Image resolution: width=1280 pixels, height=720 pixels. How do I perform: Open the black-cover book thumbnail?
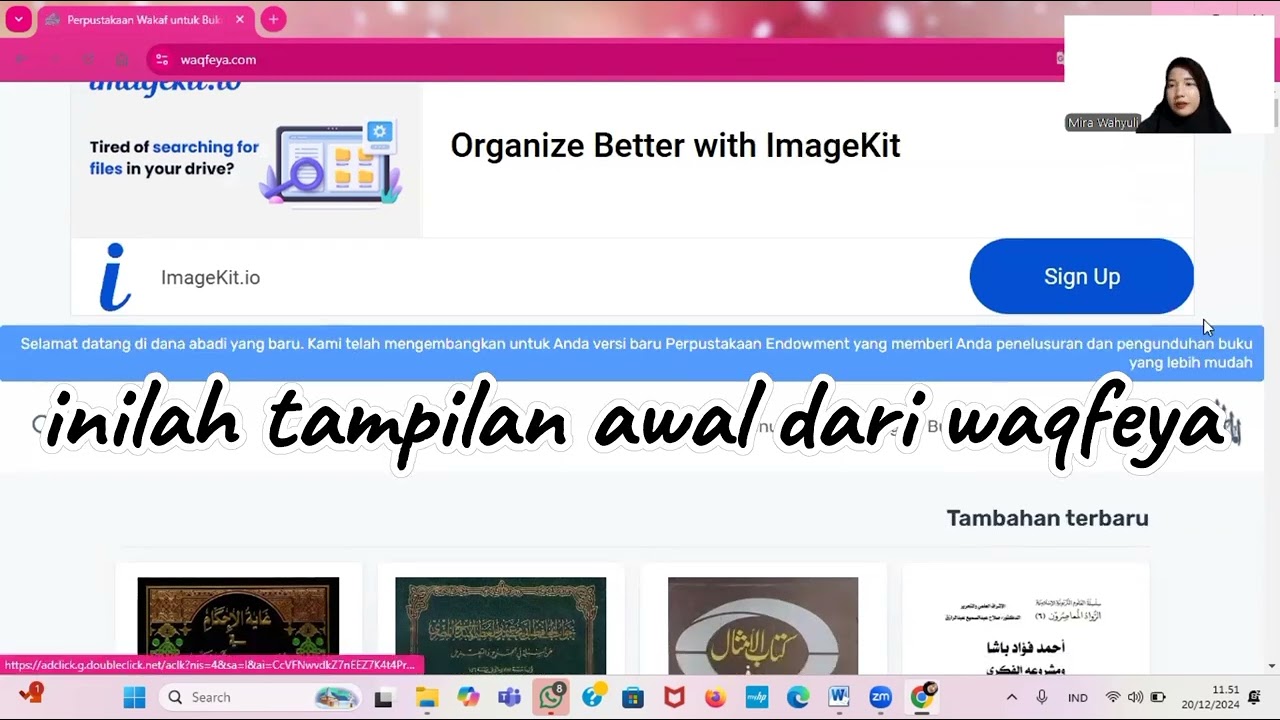pos(238,625)
